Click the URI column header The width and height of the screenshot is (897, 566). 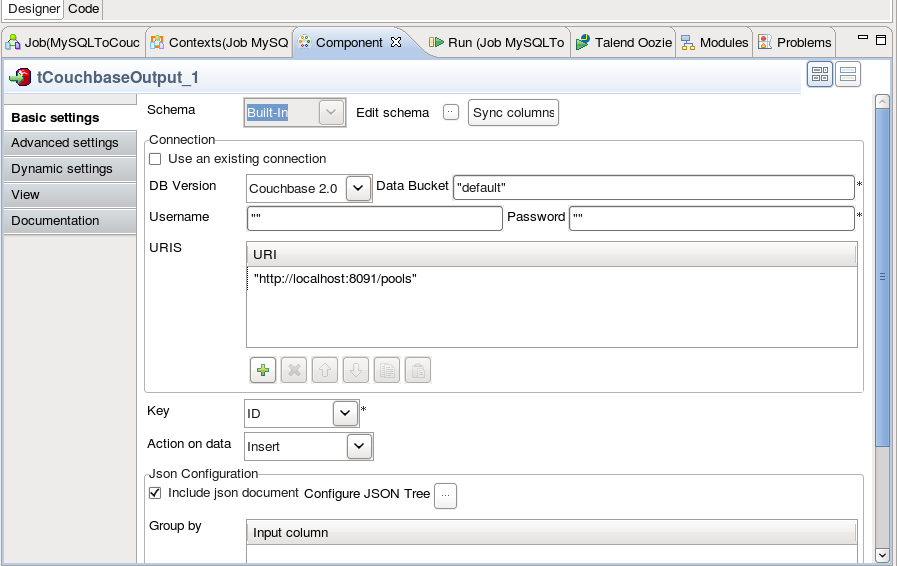[551, 255]
